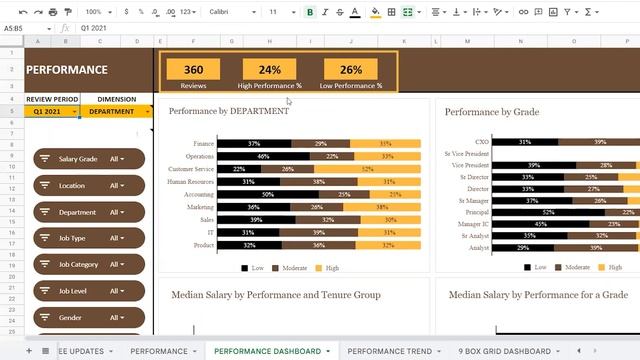This screenshot has width=640, height=360.
Task: Toggle Italic formatting
Action: pos(325,12)
